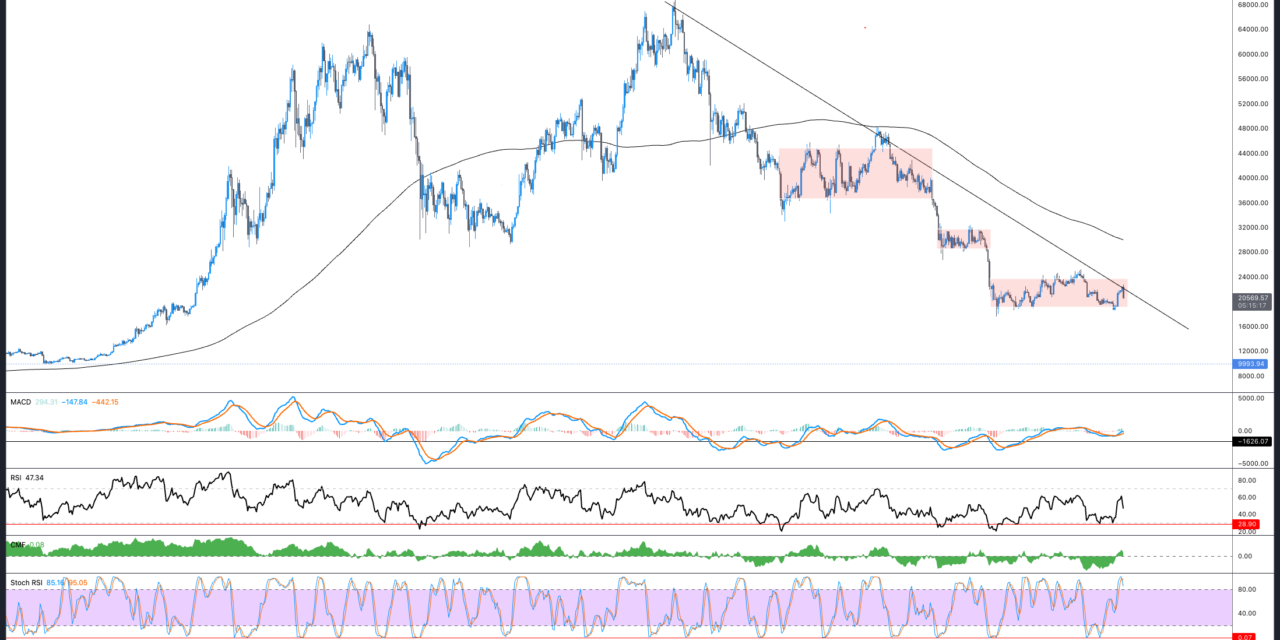Click the 16000.00 price axis label
The width and height of the screenshot is (1280, 640).
(1256, 327)
